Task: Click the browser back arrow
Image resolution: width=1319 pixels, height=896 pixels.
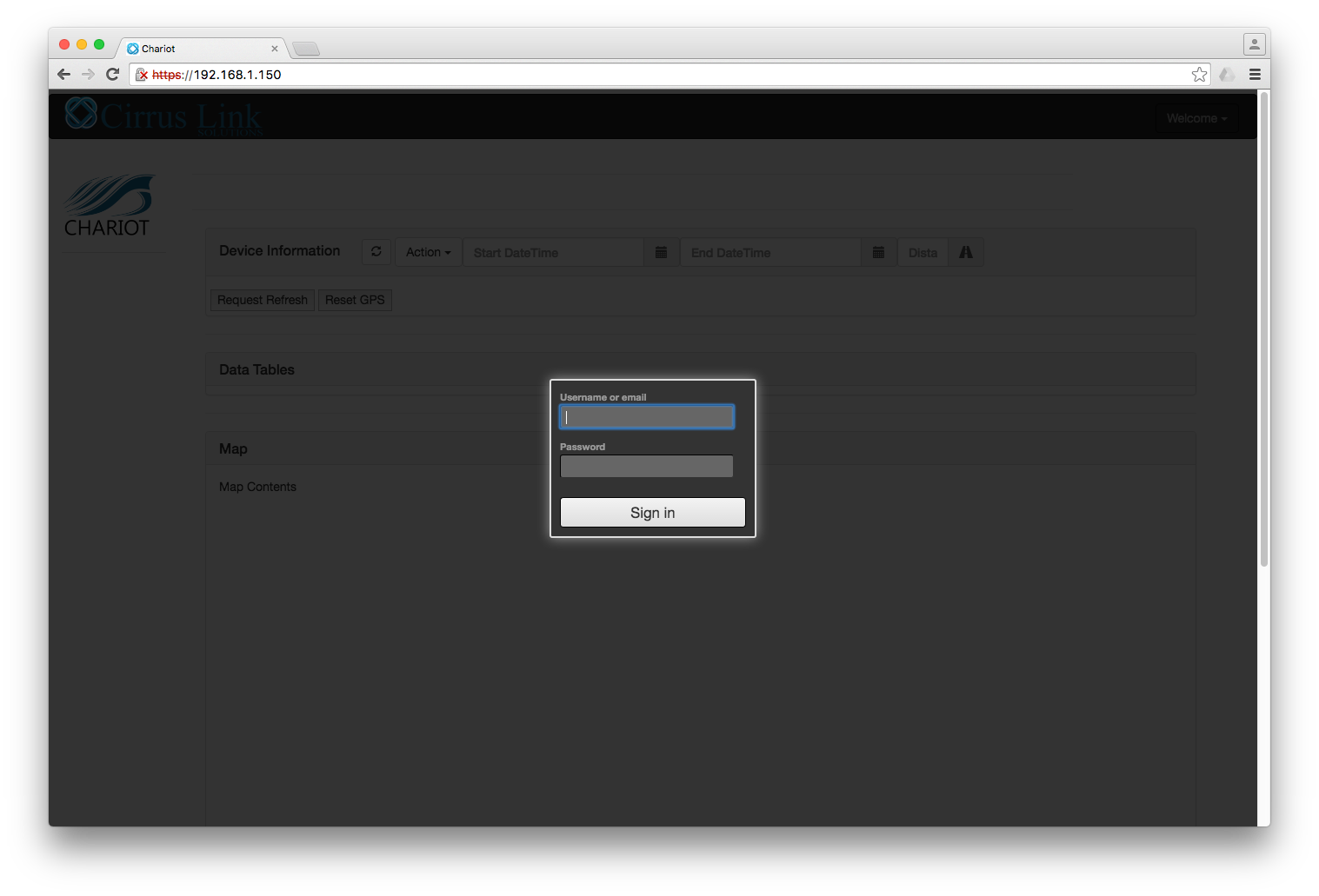Action: coord(63,75)
